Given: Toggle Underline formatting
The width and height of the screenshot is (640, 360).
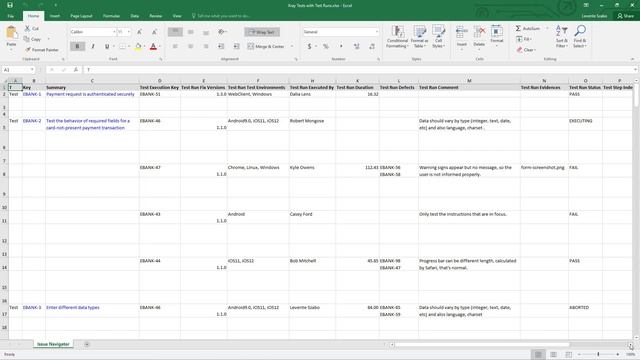Looking at the screenshot, I should [x=107, y=47].
